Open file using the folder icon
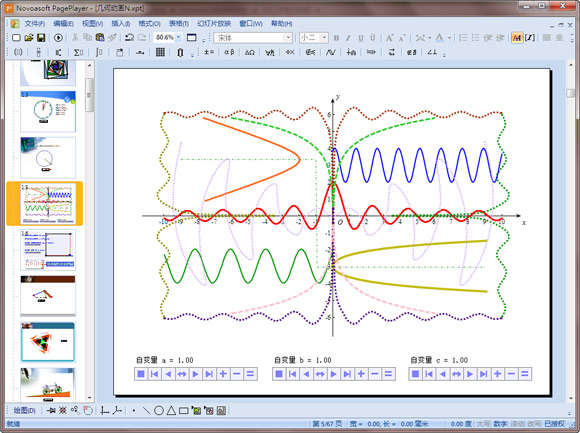Screen dimensions: 580x433 [28, 38]
